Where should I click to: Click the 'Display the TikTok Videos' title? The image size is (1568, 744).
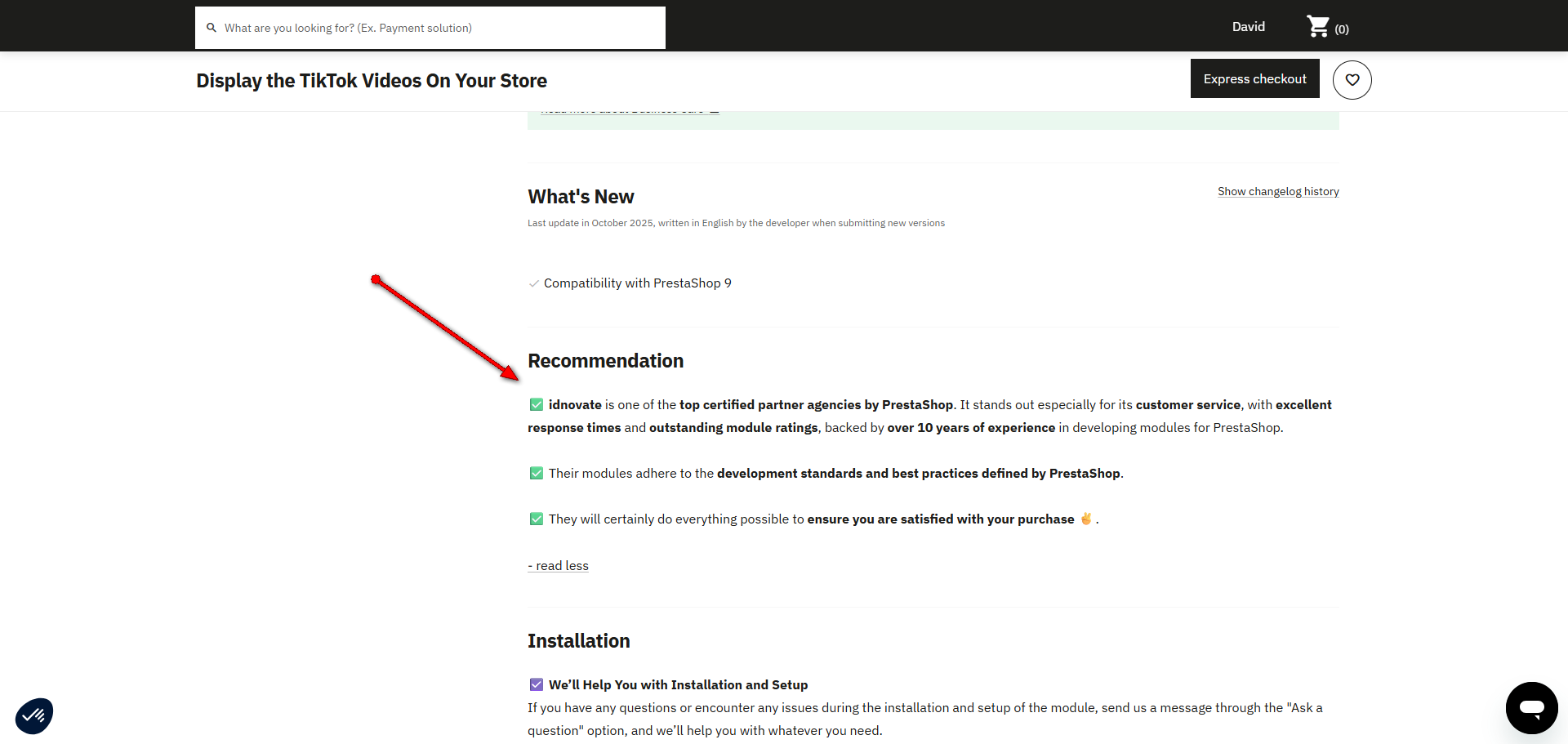point(372,81)
